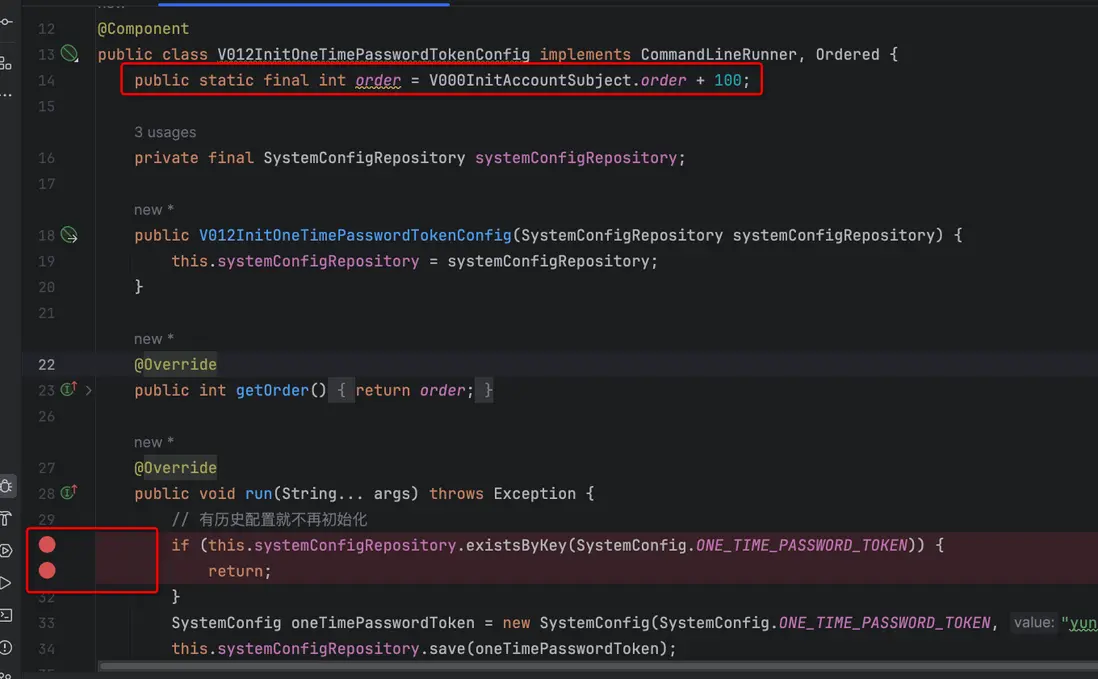Click 'throws' keyword on line 28

[x=456, y=494]
